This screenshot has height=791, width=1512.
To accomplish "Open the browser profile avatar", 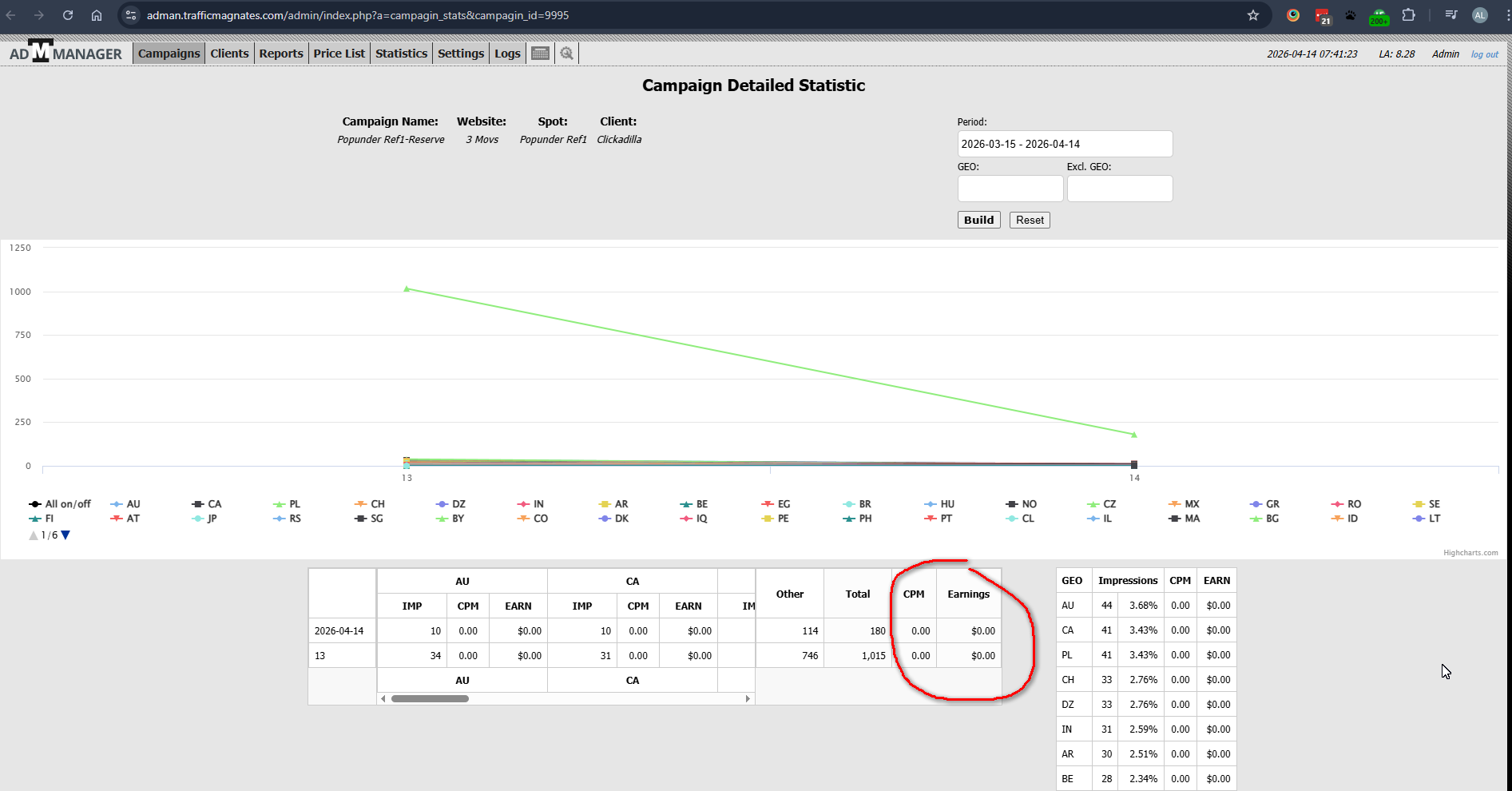I will [1479, 15].
